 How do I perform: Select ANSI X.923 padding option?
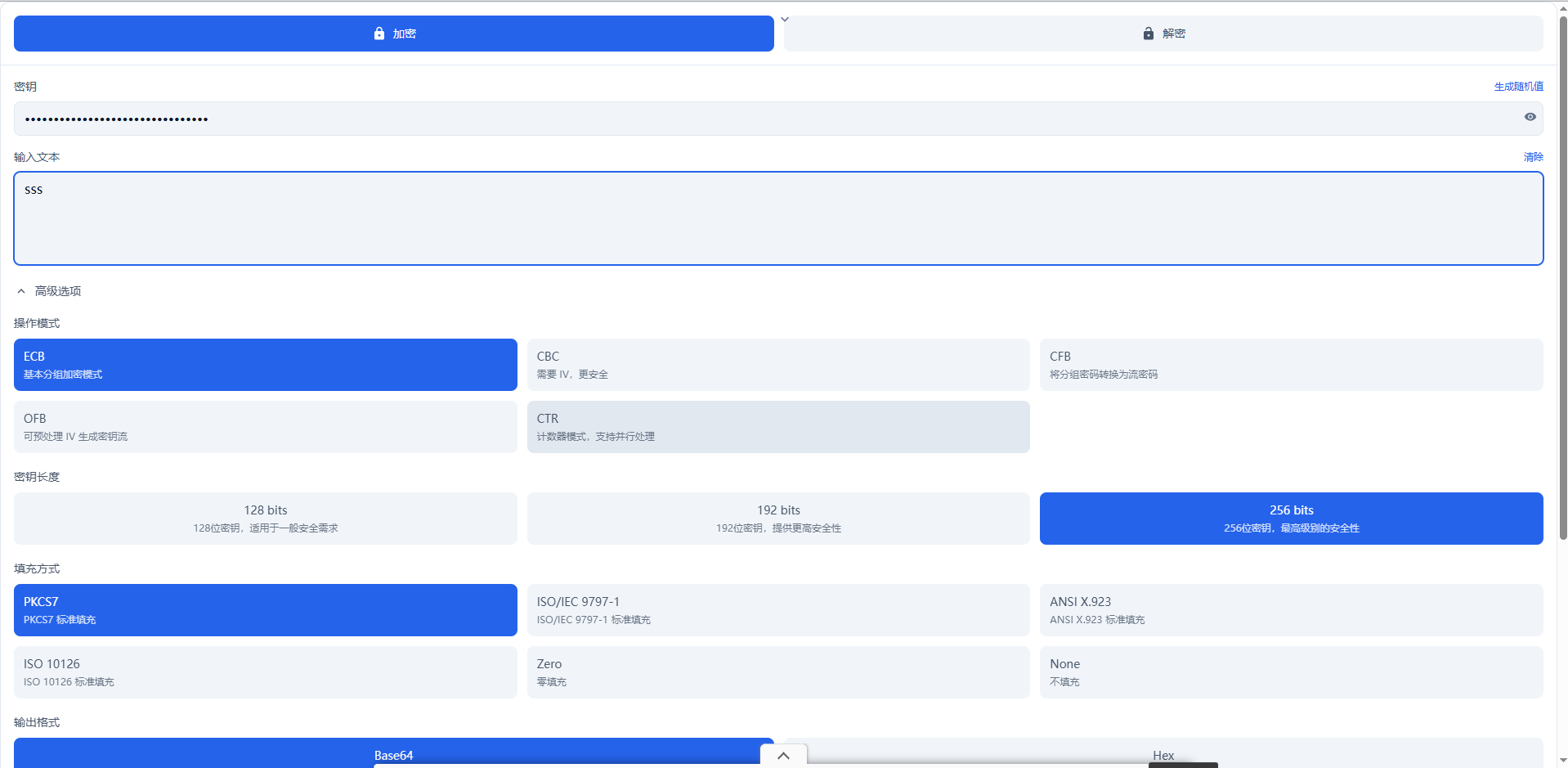(x=1291, y=610)
